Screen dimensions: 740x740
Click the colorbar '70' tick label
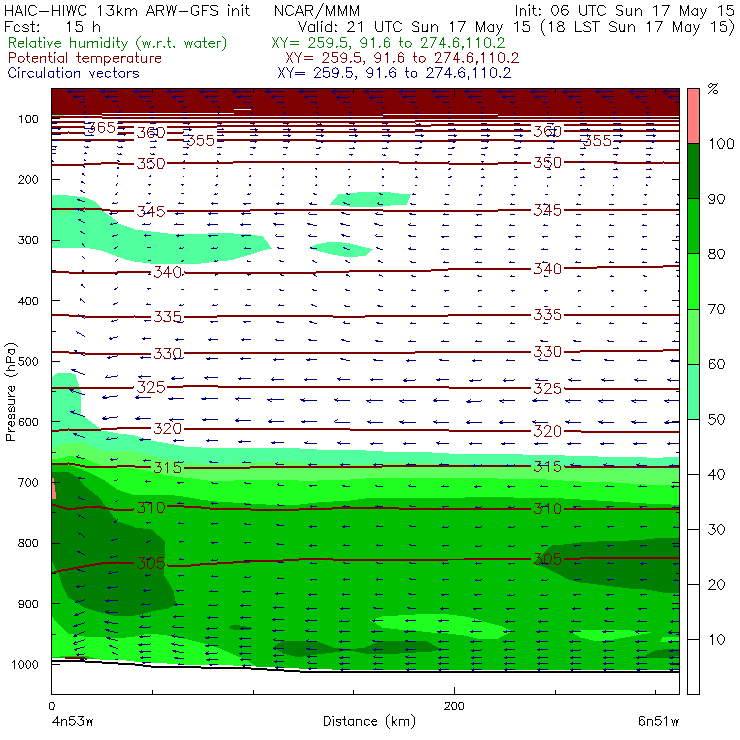click(716, 309)
